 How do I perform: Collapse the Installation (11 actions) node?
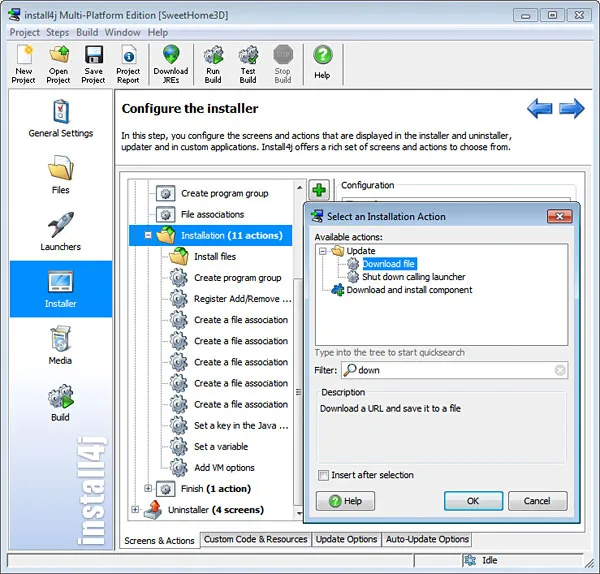pyautogui.click(x=148, y=235)
